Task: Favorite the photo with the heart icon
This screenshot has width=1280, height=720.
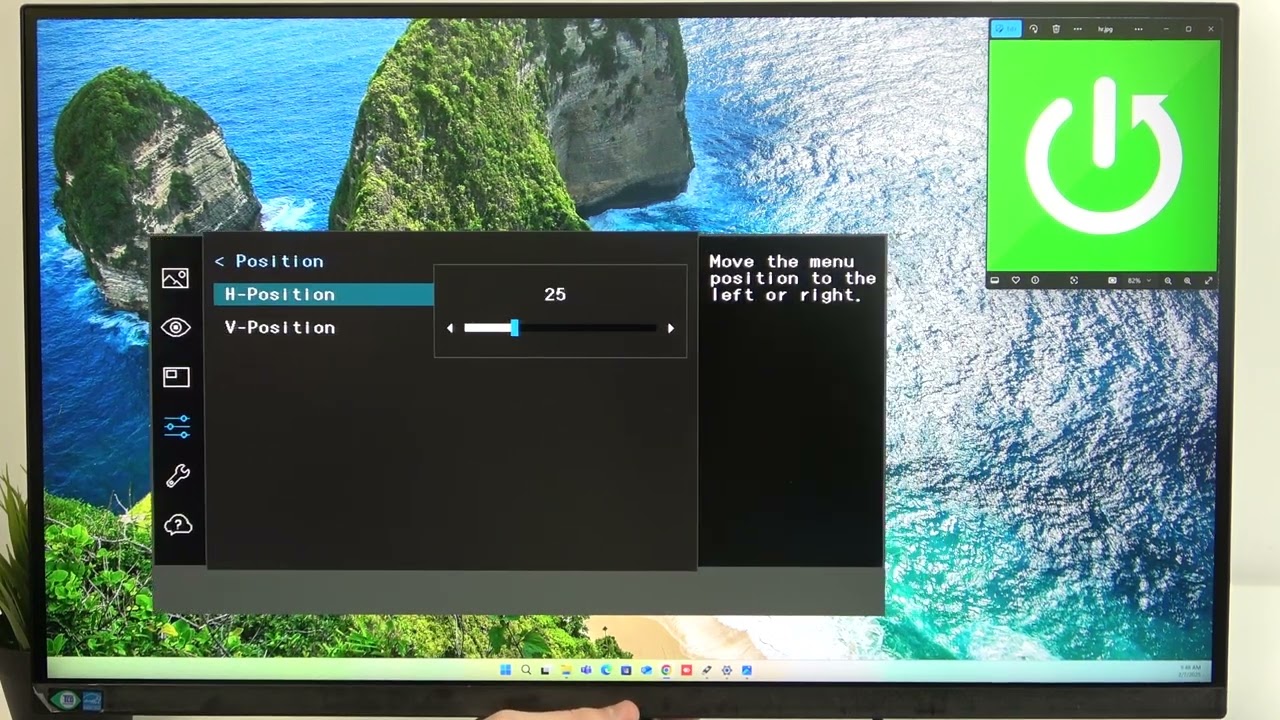Action: click(1016, 280)
